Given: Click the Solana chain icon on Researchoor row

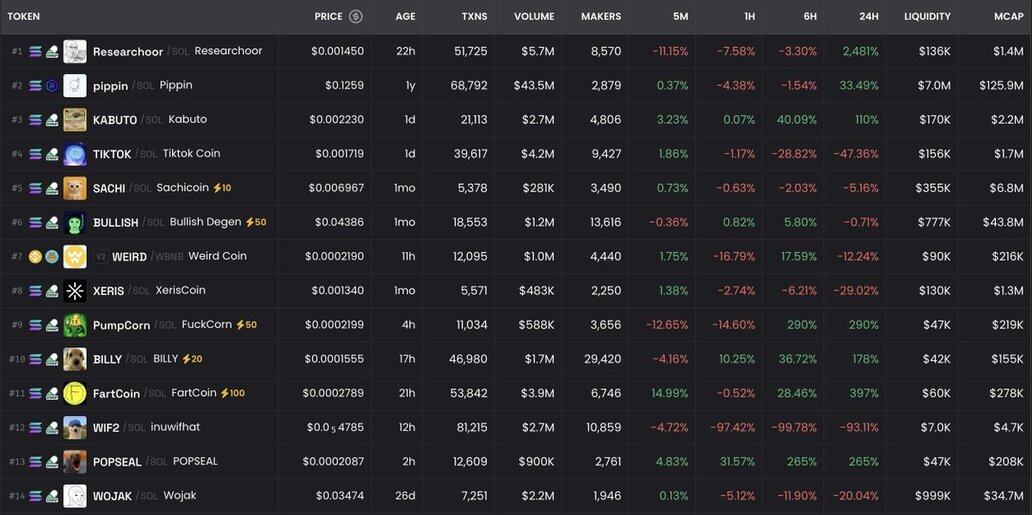Looking at the screenshot, I should click(x=35, y=51).
